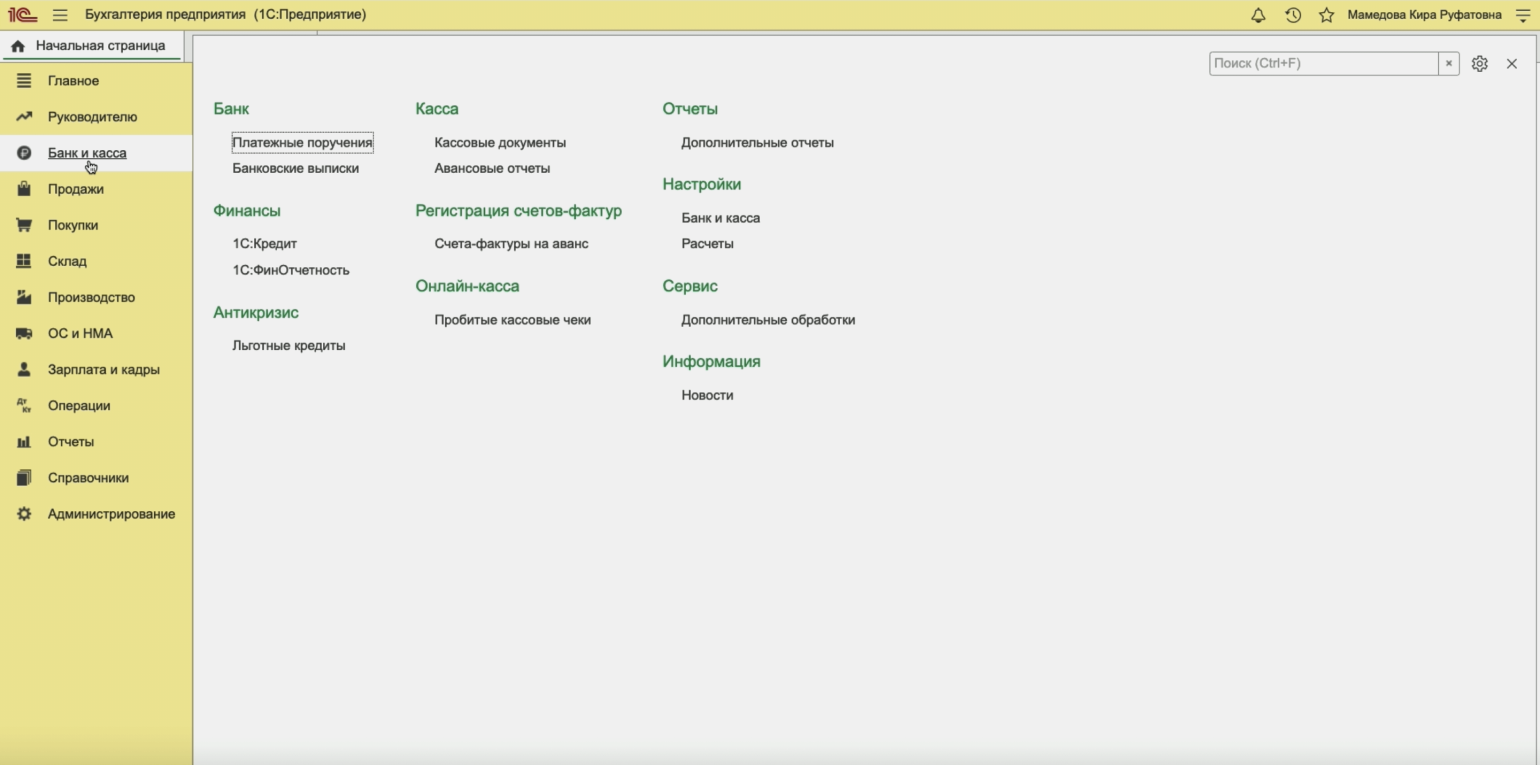
Task: Click the Руководителю chart icon
Action: coord(24,117)
